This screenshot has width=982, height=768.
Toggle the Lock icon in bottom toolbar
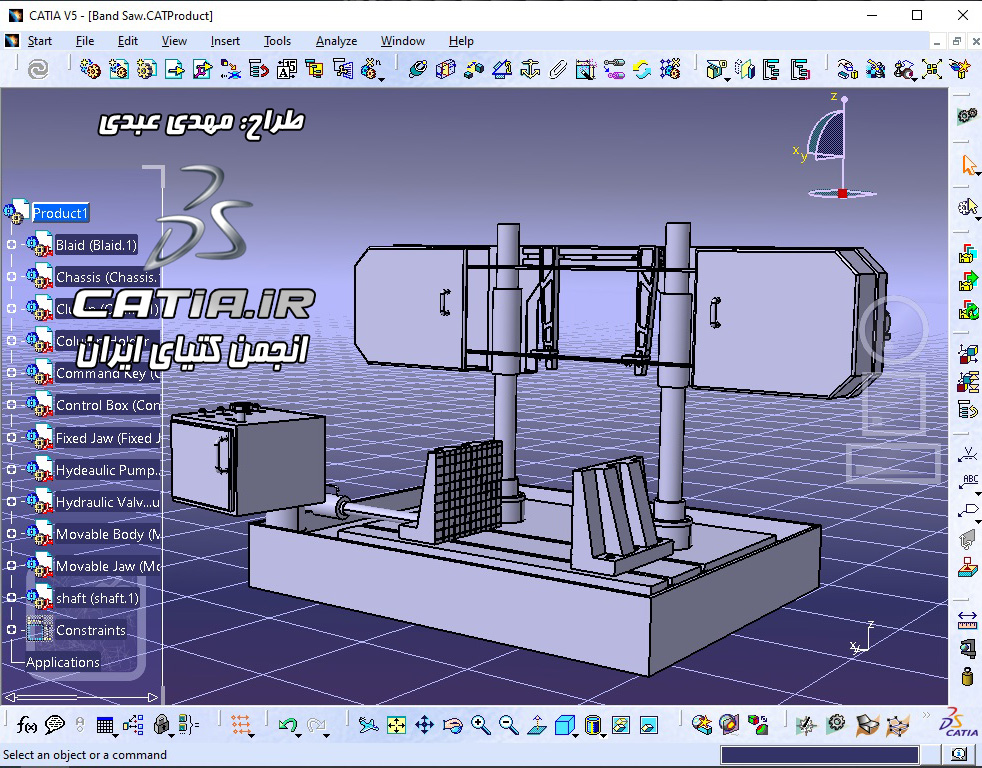pyautogui.click(x=161, y=725)
